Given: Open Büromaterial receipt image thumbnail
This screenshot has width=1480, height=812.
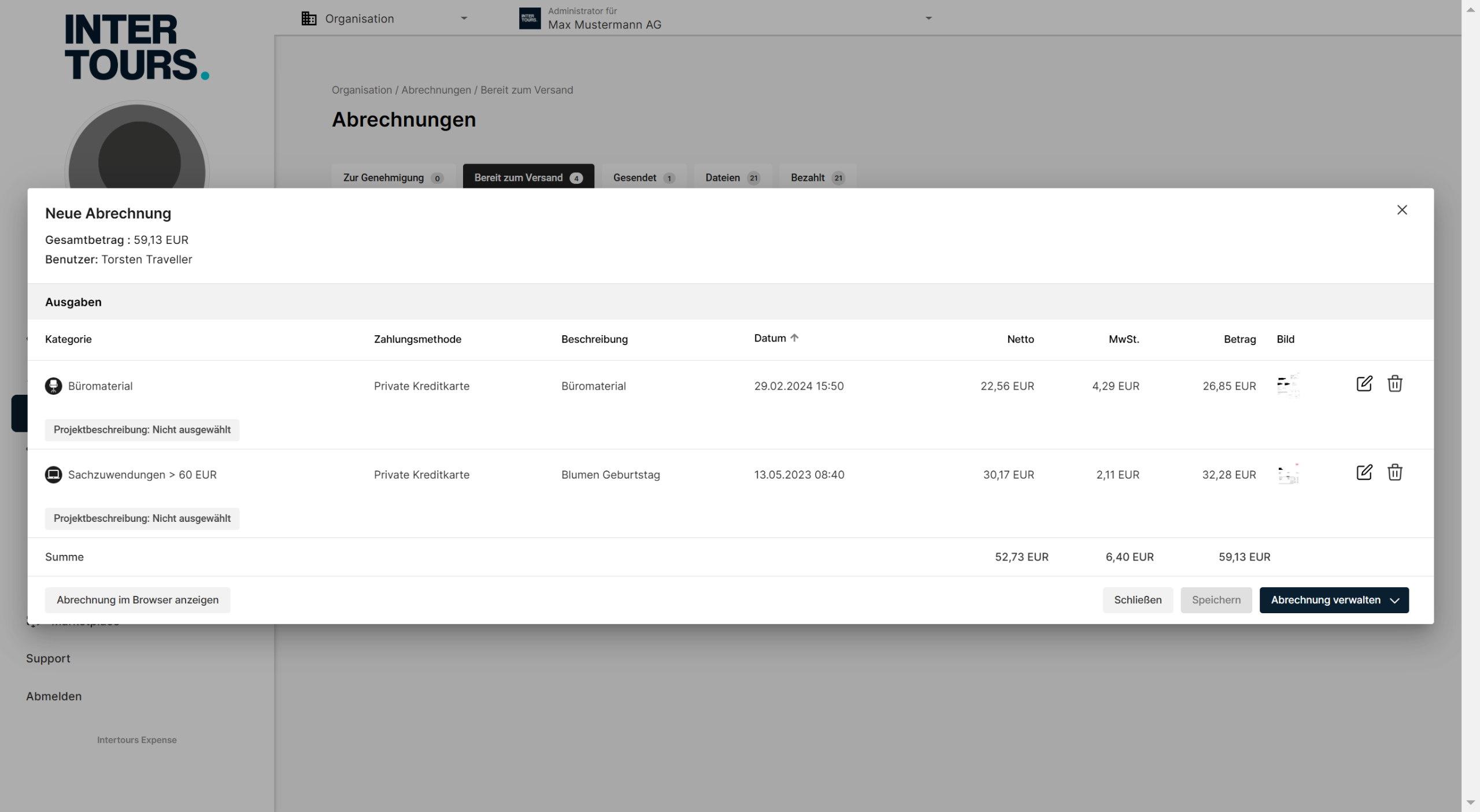Looking at the screenshot, I should (x=1287, y=385).
